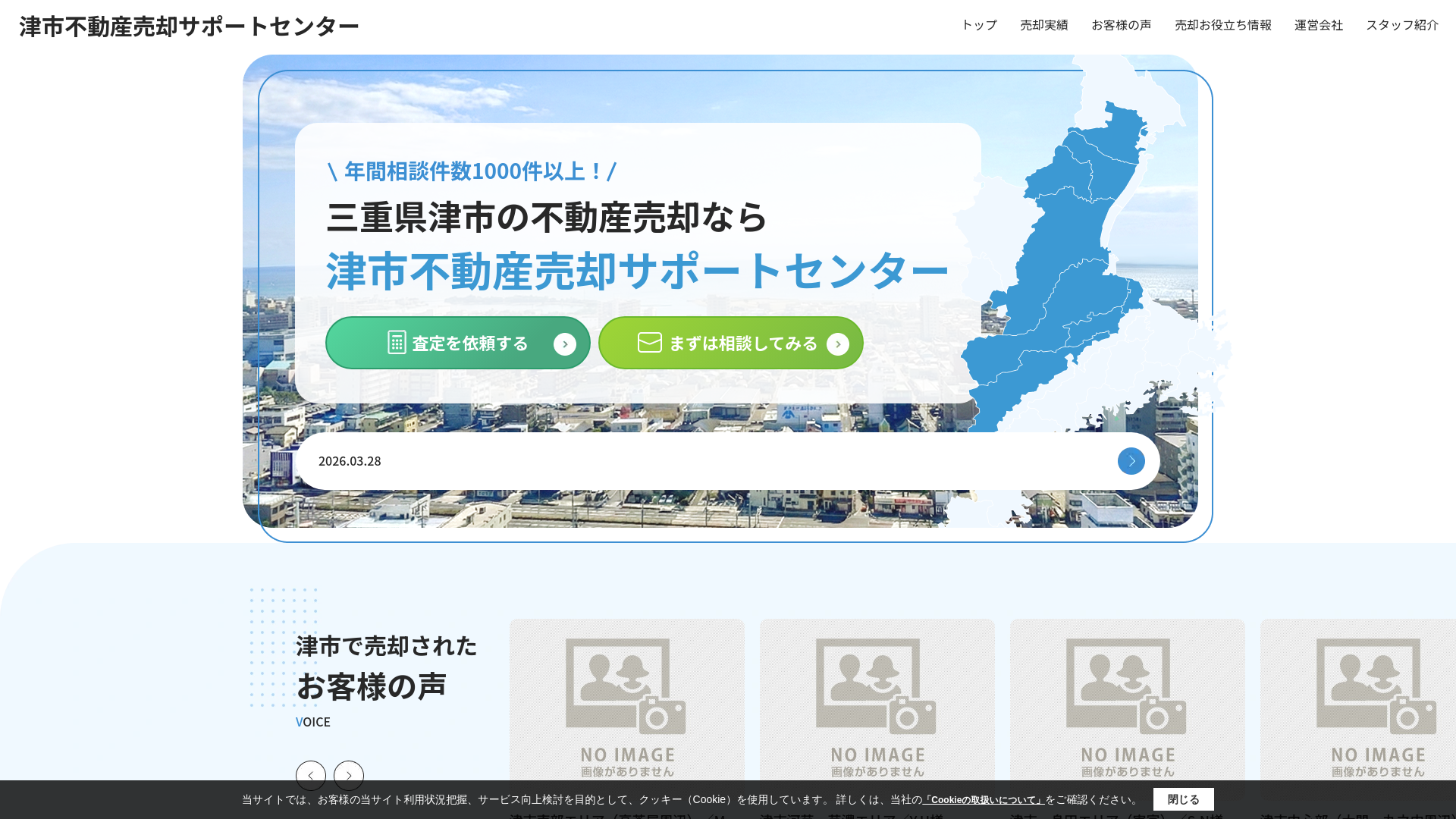
Task: Open the Cookieの取扱いについて link
Action: [984, 800]
